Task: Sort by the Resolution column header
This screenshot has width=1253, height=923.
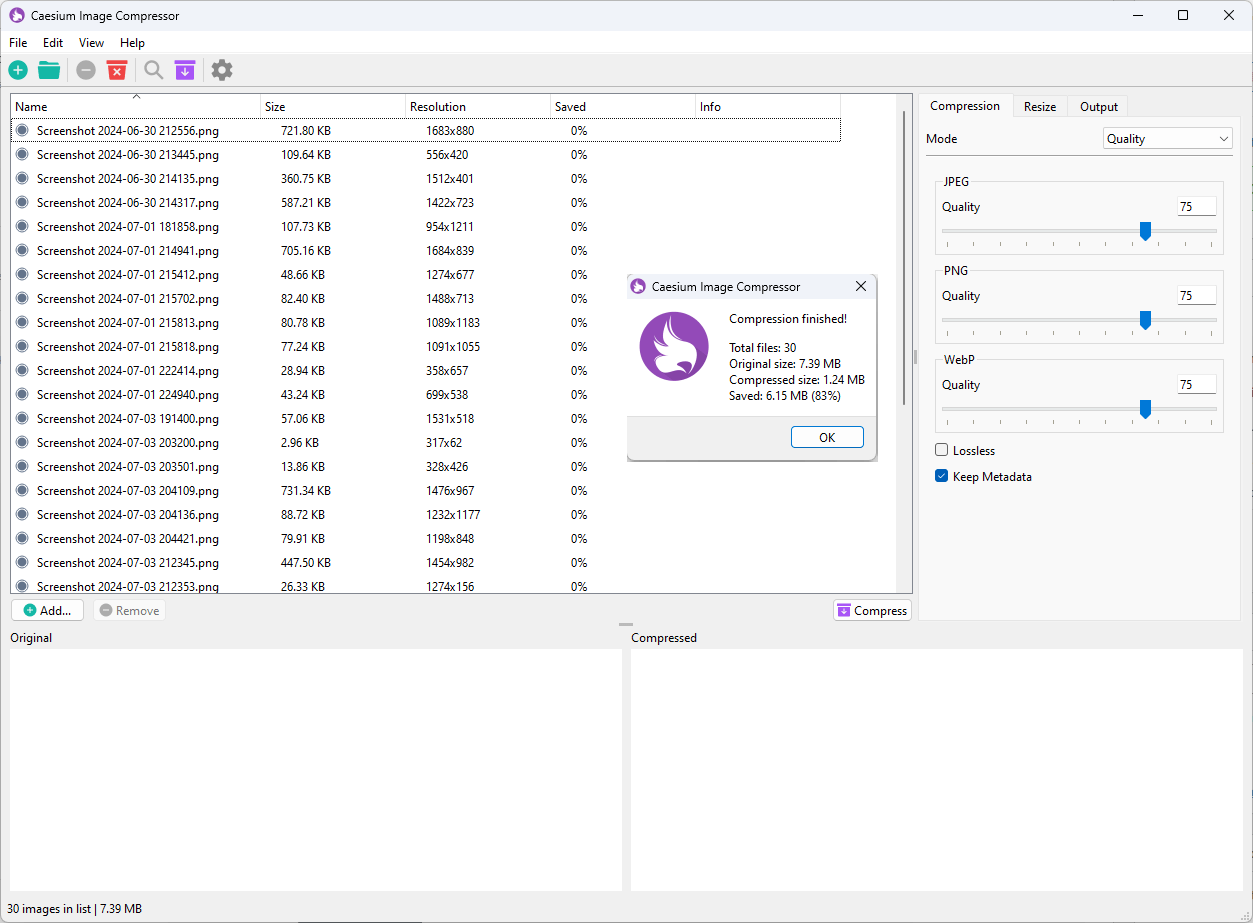Action: click(x=478, y=106)
